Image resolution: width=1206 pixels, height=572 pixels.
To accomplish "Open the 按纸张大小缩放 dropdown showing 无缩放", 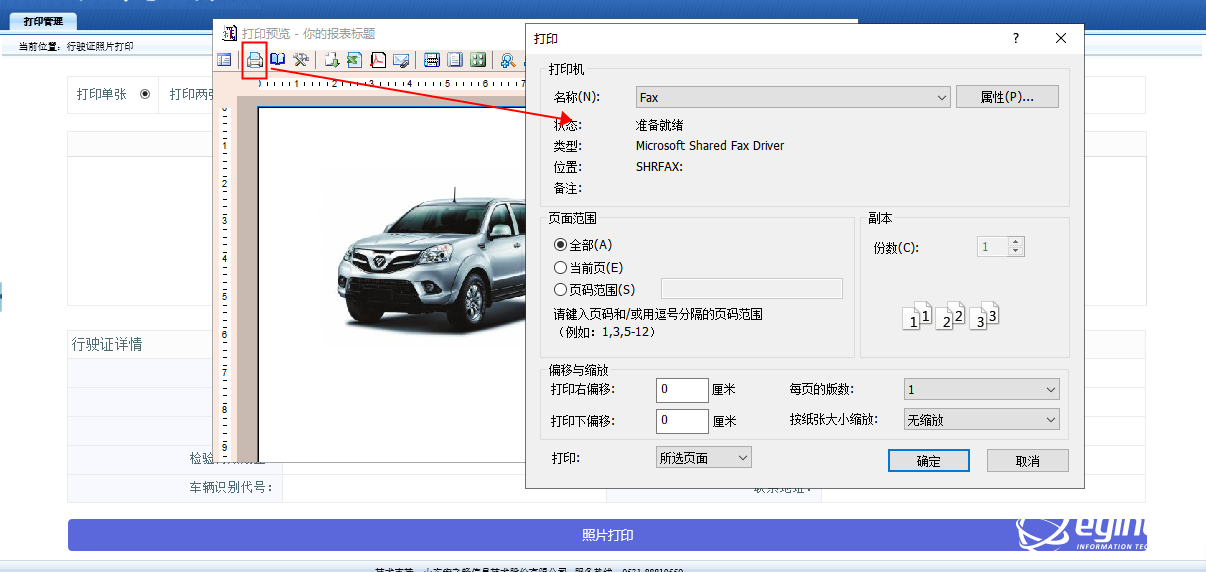I will point(981,420).
